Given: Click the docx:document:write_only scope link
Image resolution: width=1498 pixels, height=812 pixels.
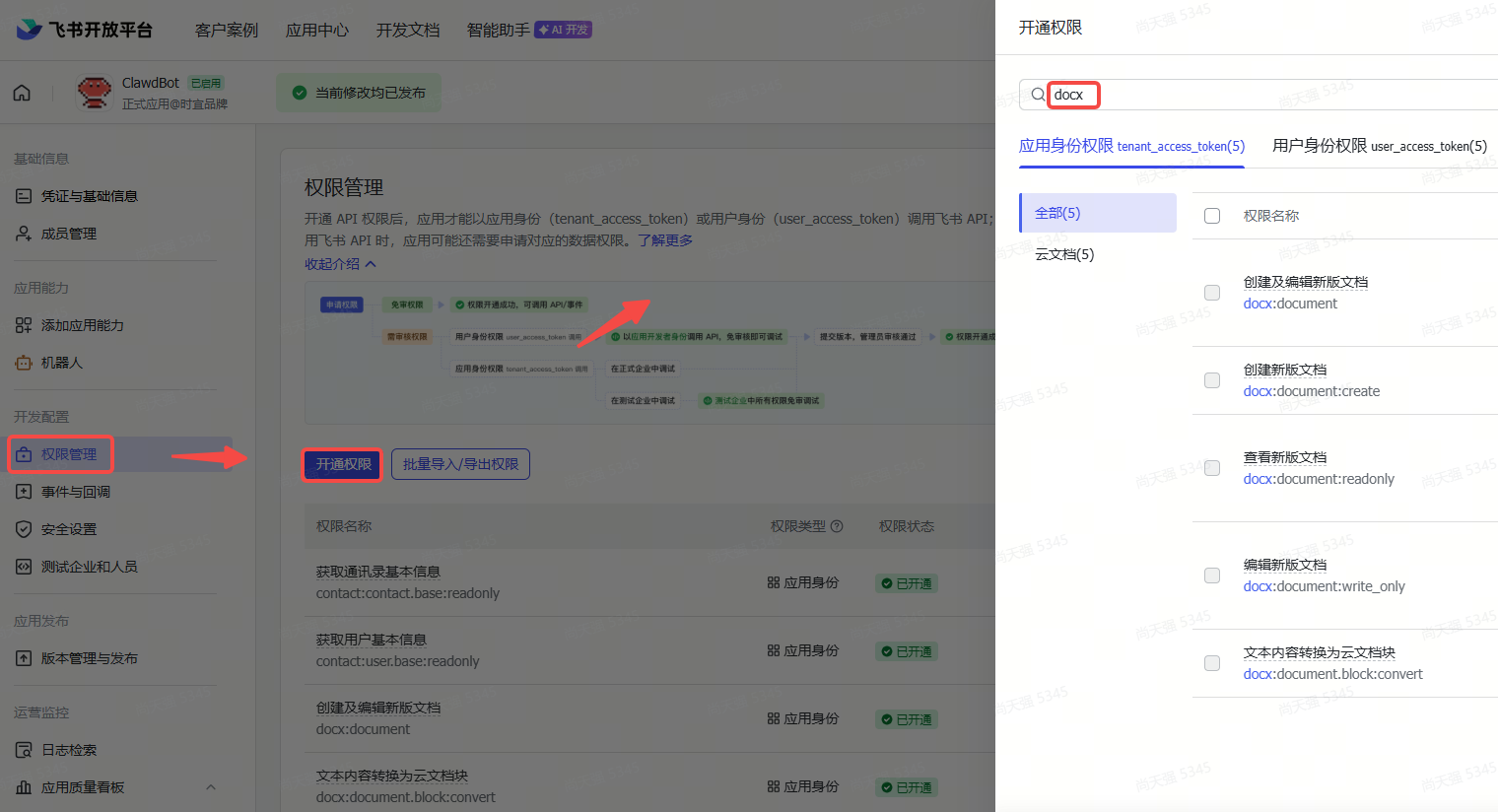Looking at the screenshot, I should pos(1324,586).
